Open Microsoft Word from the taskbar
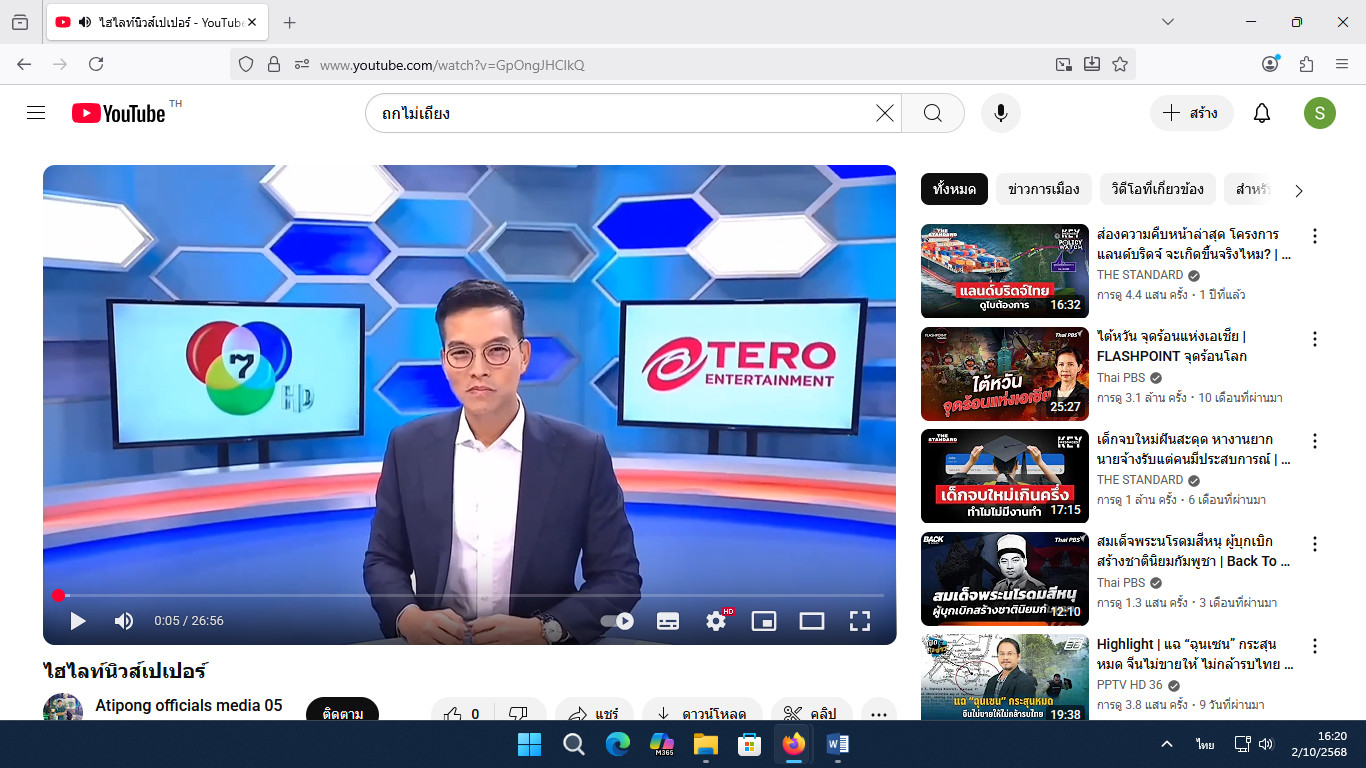Viewport: 1366px width, 768px height. tap(838, 744)
